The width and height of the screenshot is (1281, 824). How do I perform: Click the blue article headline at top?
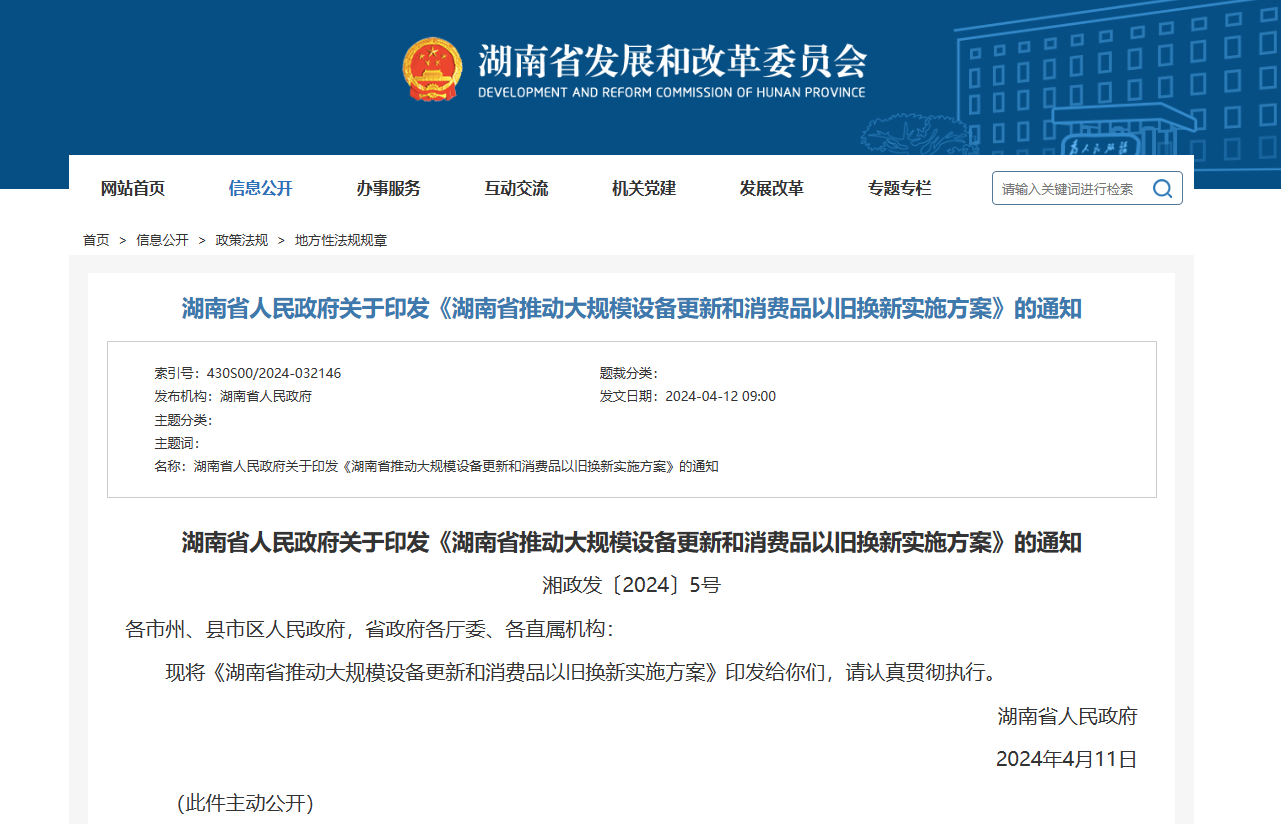pyautogui.click(x=631, y=308)
